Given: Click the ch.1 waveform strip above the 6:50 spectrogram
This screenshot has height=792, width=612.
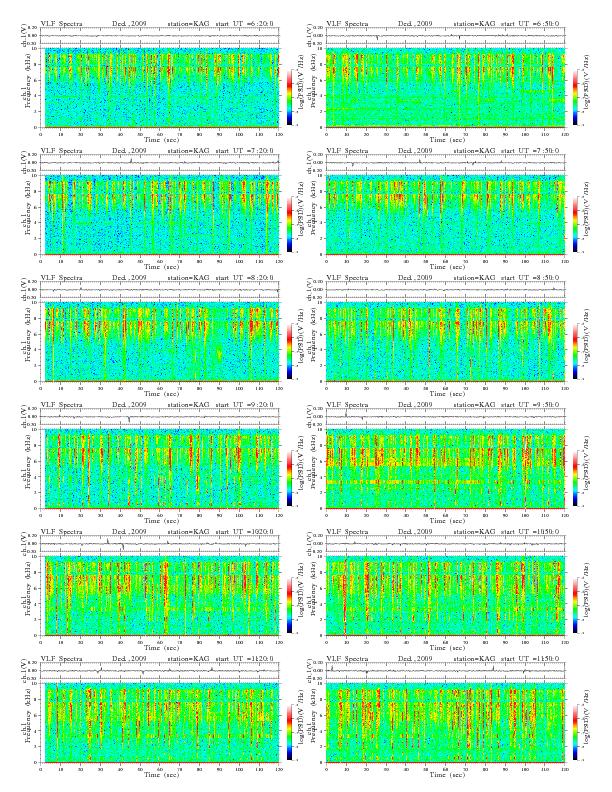Looking at the screenshot, I should tap(445, 36).
